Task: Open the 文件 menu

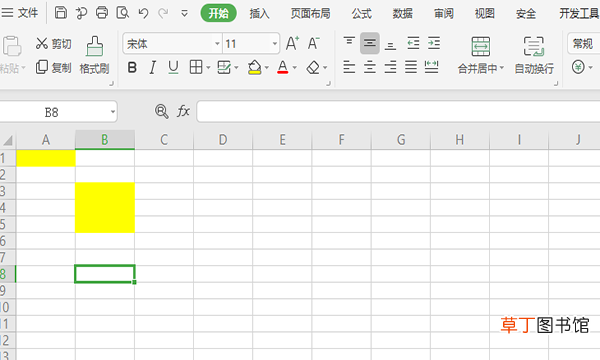Action: (20, 13)
